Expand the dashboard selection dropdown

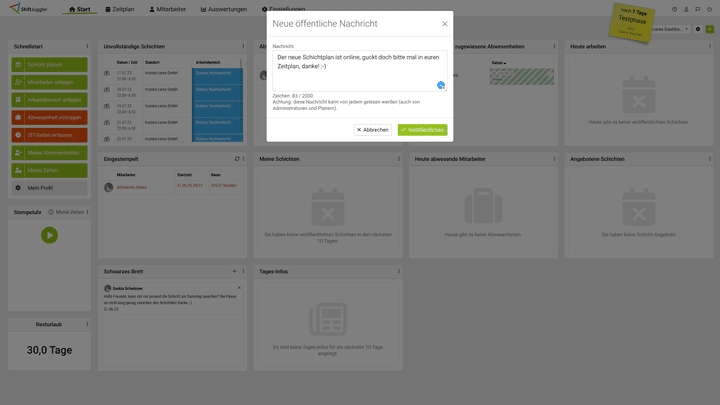(686, 29)
